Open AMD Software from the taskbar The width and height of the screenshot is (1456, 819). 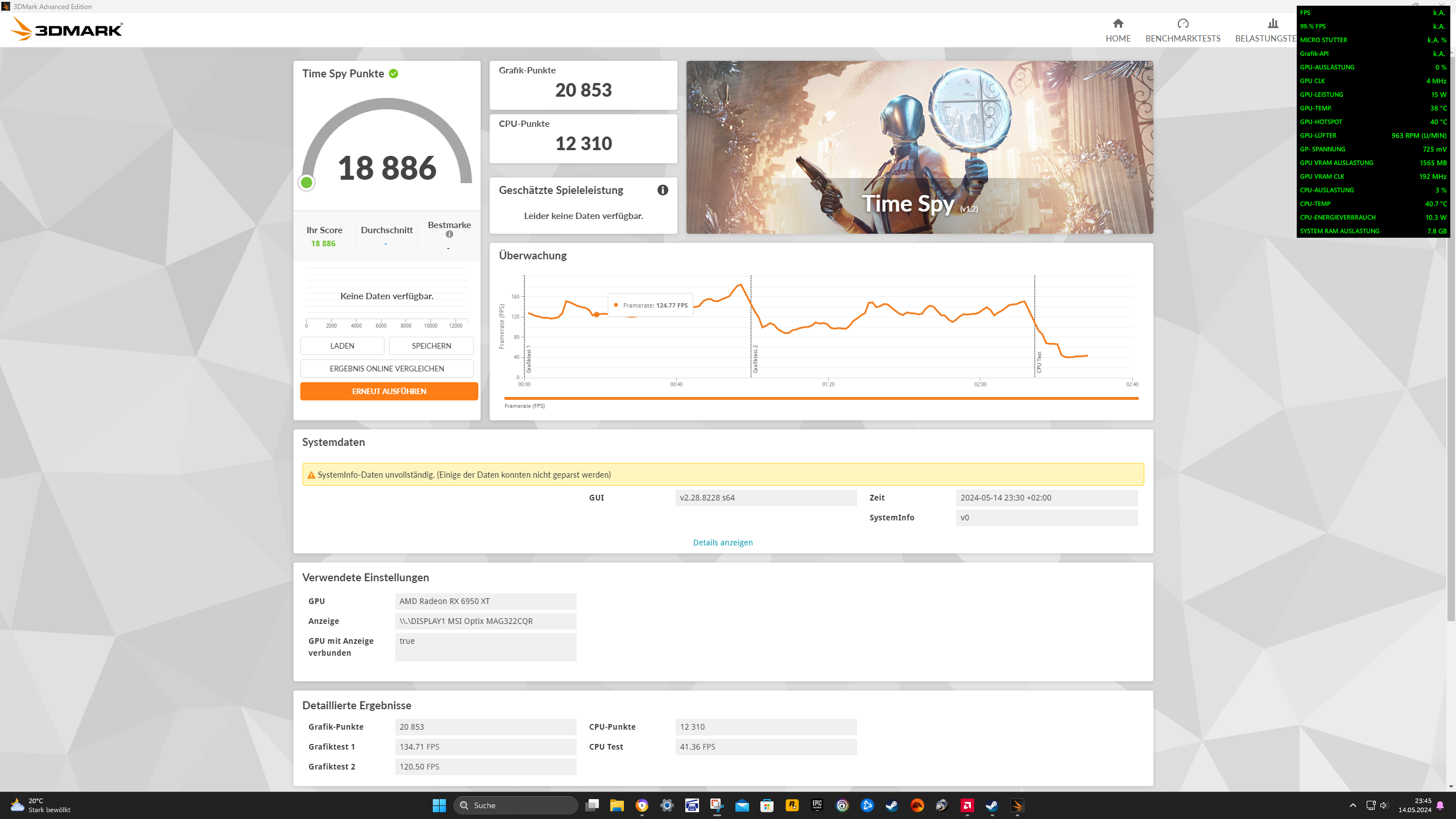point(967,805)
